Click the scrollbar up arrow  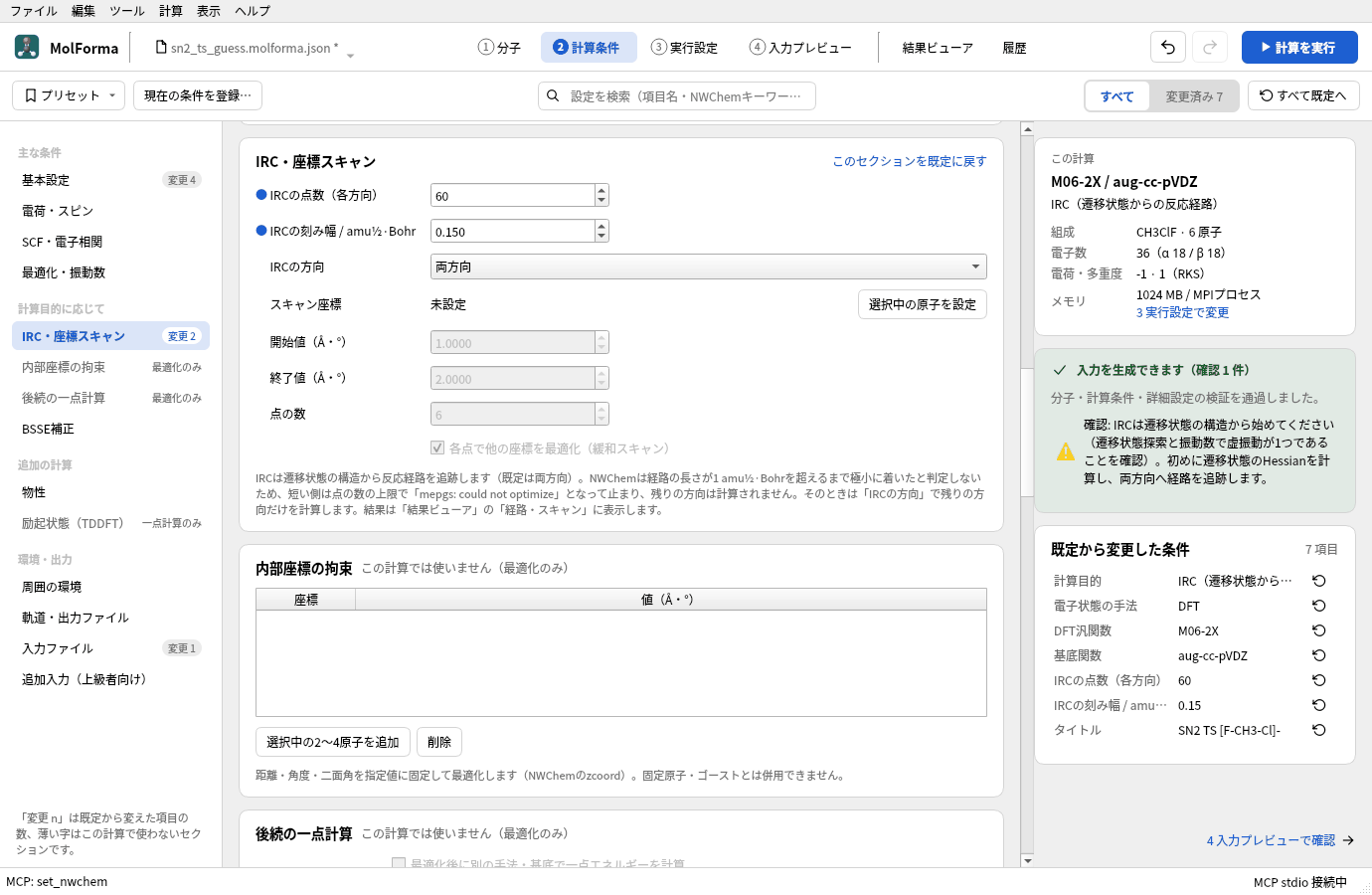(1027, 129)
